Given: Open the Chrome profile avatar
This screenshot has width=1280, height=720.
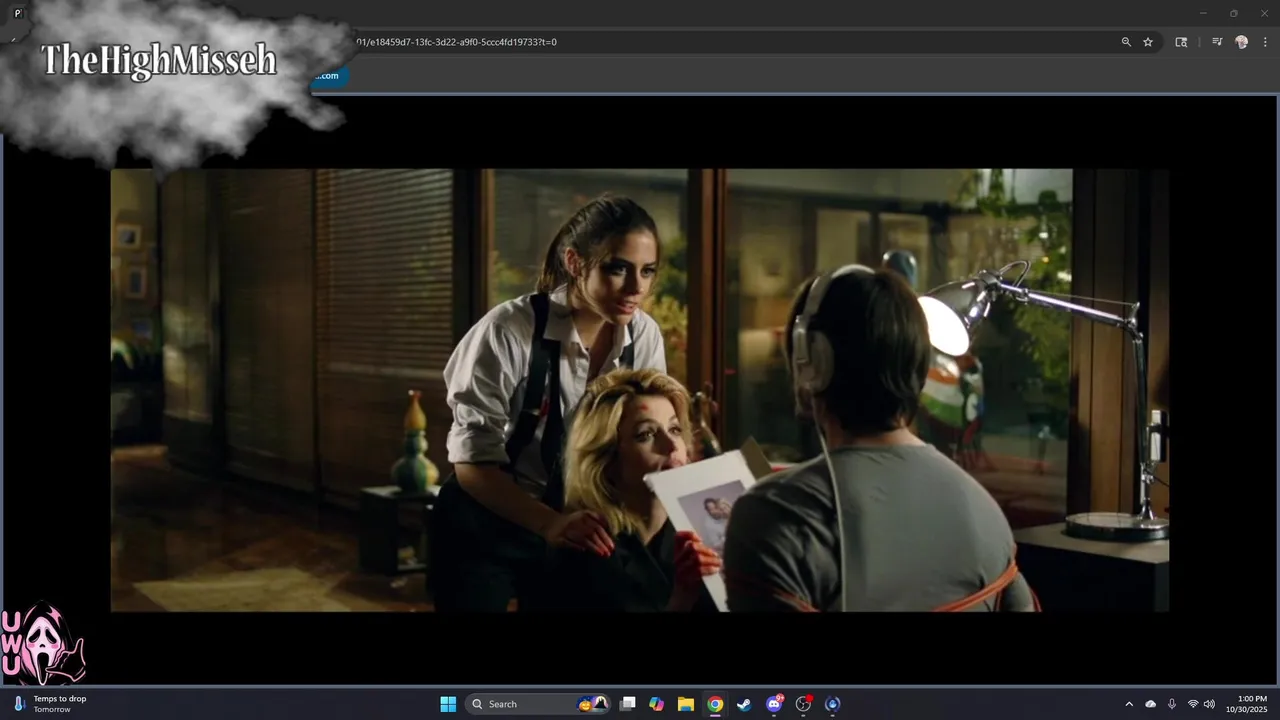Looking at the screenshot, I should click(x=1242, y=42).
